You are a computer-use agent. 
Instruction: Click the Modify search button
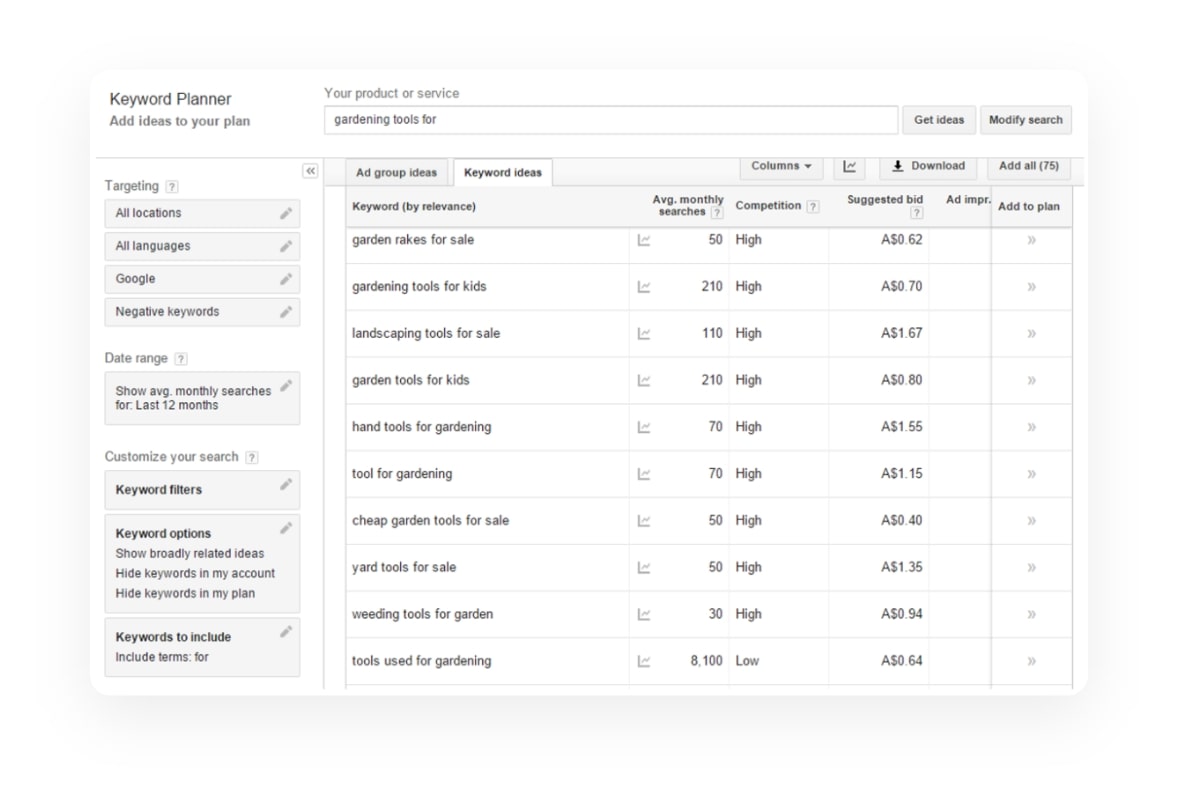(1025, 120)
